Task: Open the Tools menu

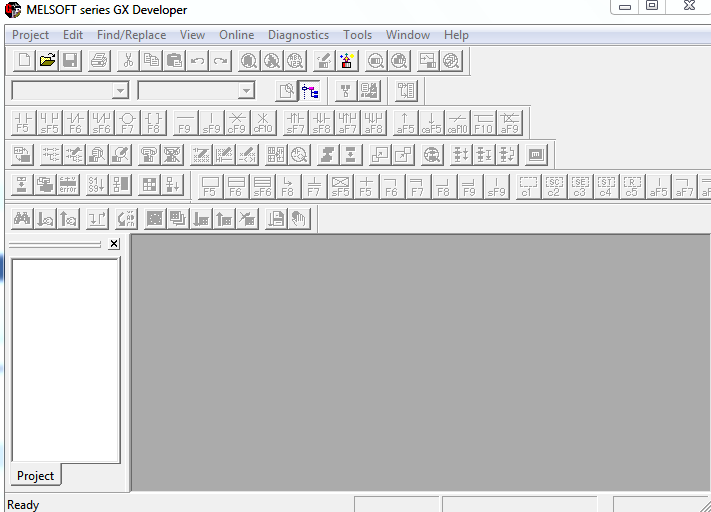Action: coord(357,35)
